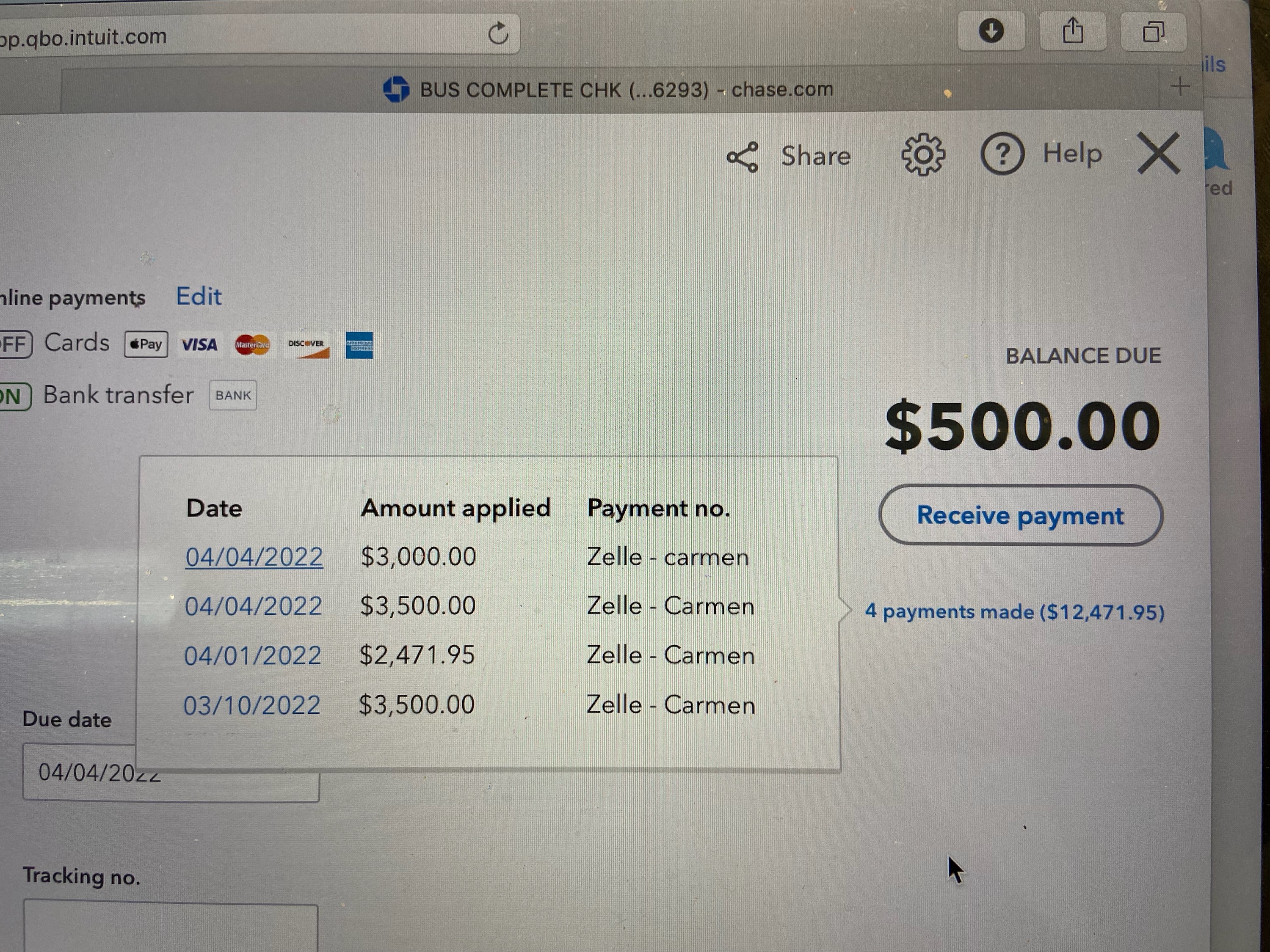
Task: Toggle the Cards online payment switch
Action: [x=14, y=344]
